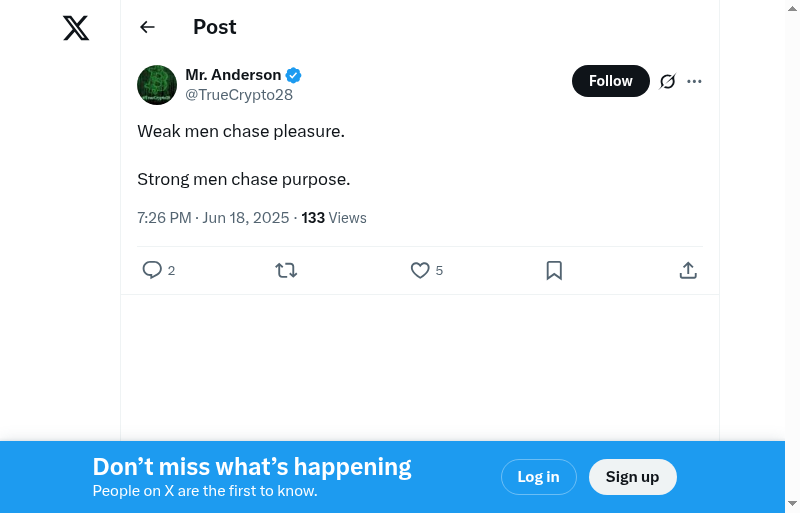Click the 133 Views count

click(x=334, y=218)
